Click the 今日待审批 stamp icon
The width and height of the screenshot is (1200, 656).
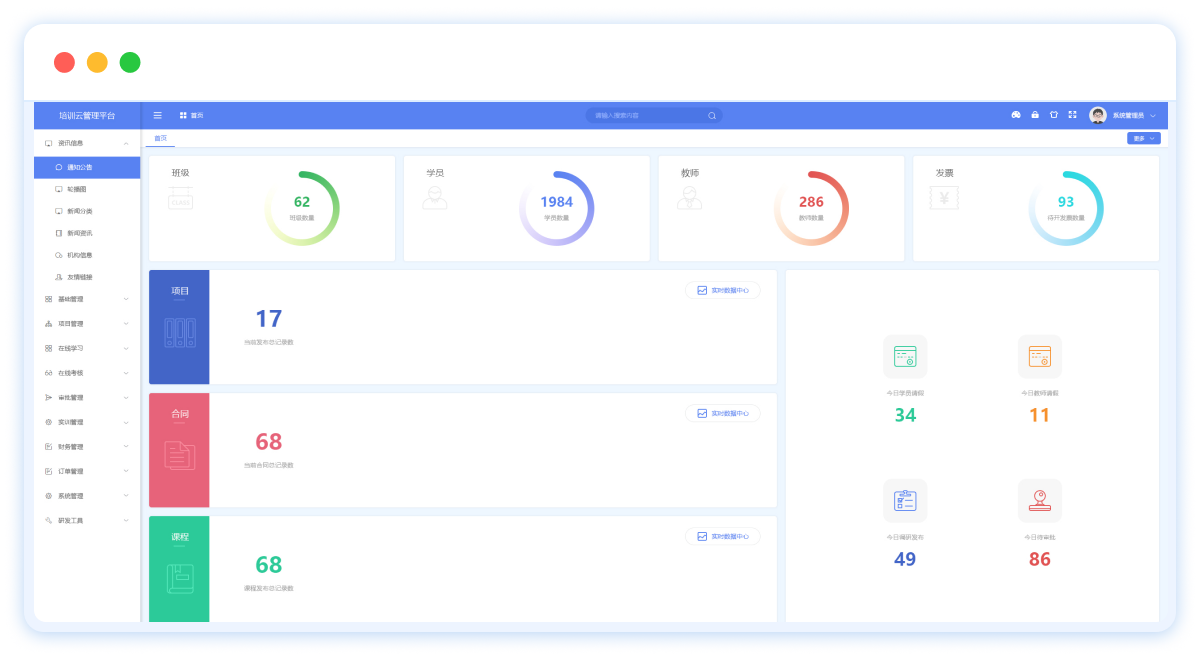(x=1039, y=500)
